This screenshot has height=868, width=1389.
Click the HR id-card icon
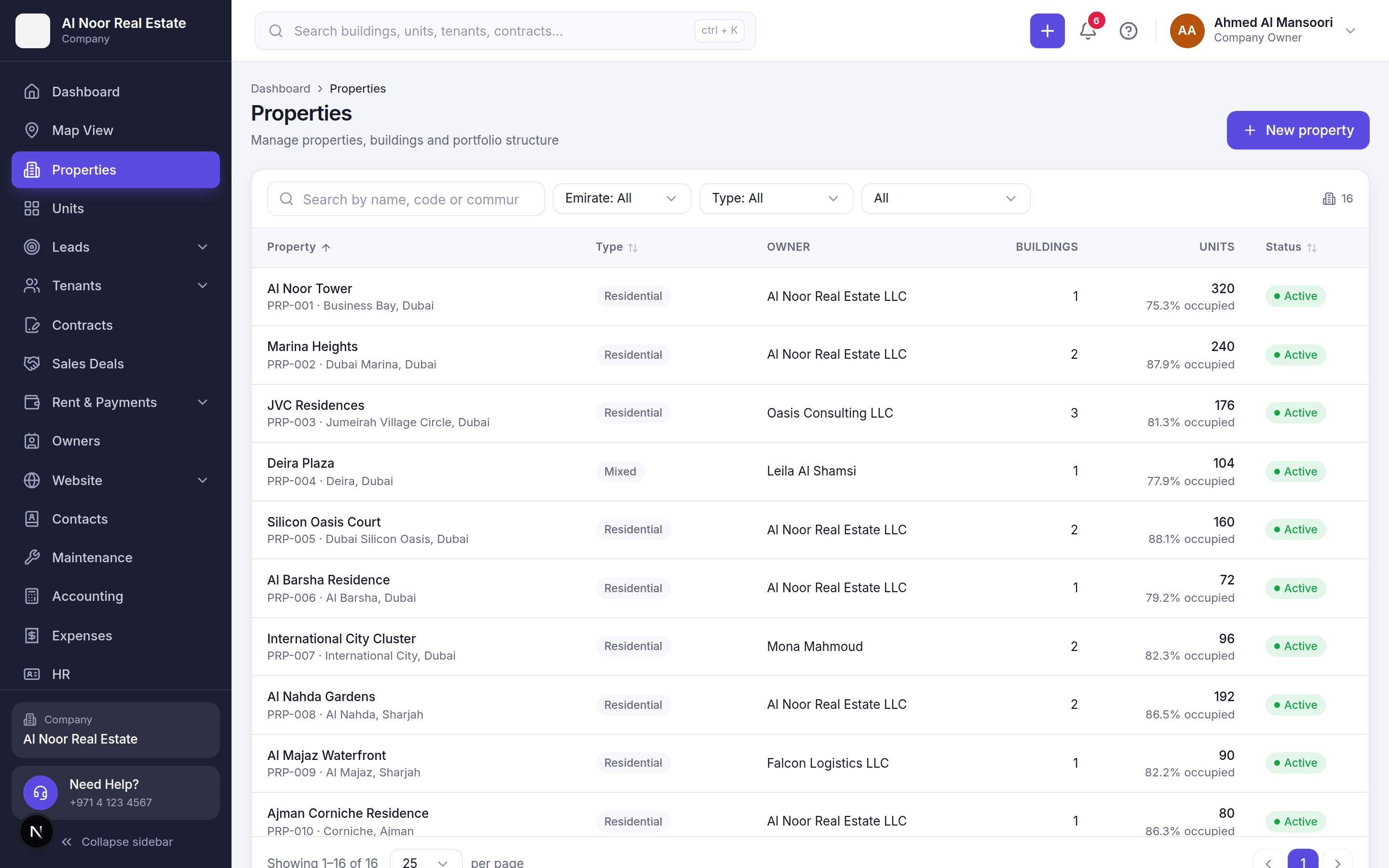coord(32,674)
